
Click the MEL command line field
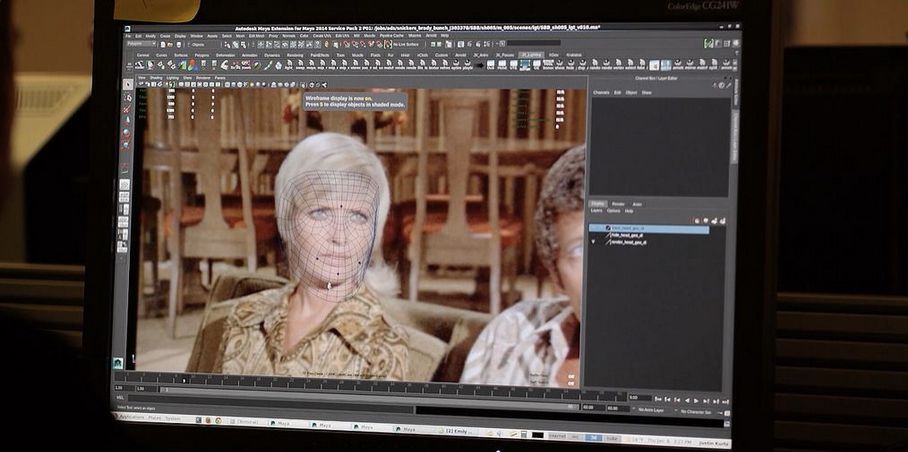[x=269, y=403]
